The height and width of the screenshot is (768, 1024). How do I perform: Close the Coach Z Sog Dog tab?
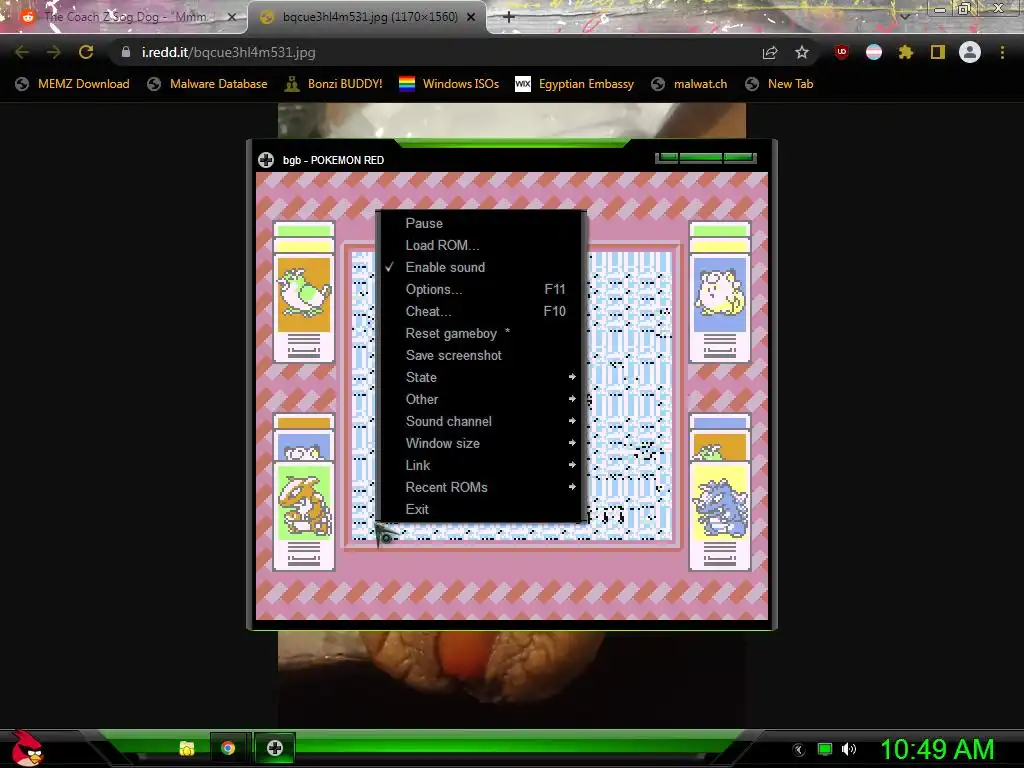[x=231, y=17]
